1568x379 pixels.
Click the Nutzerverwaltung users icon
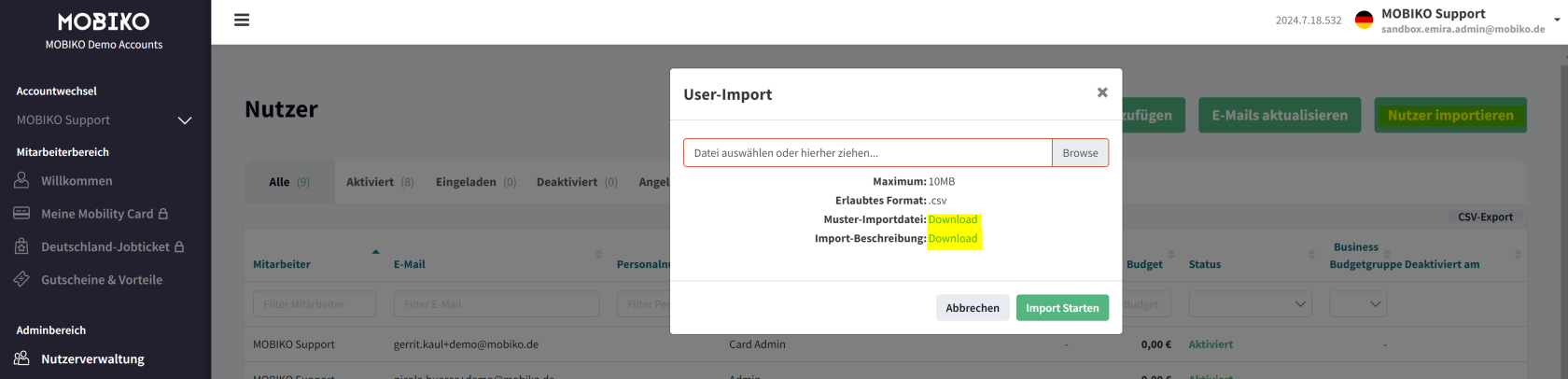pos(21,358)
